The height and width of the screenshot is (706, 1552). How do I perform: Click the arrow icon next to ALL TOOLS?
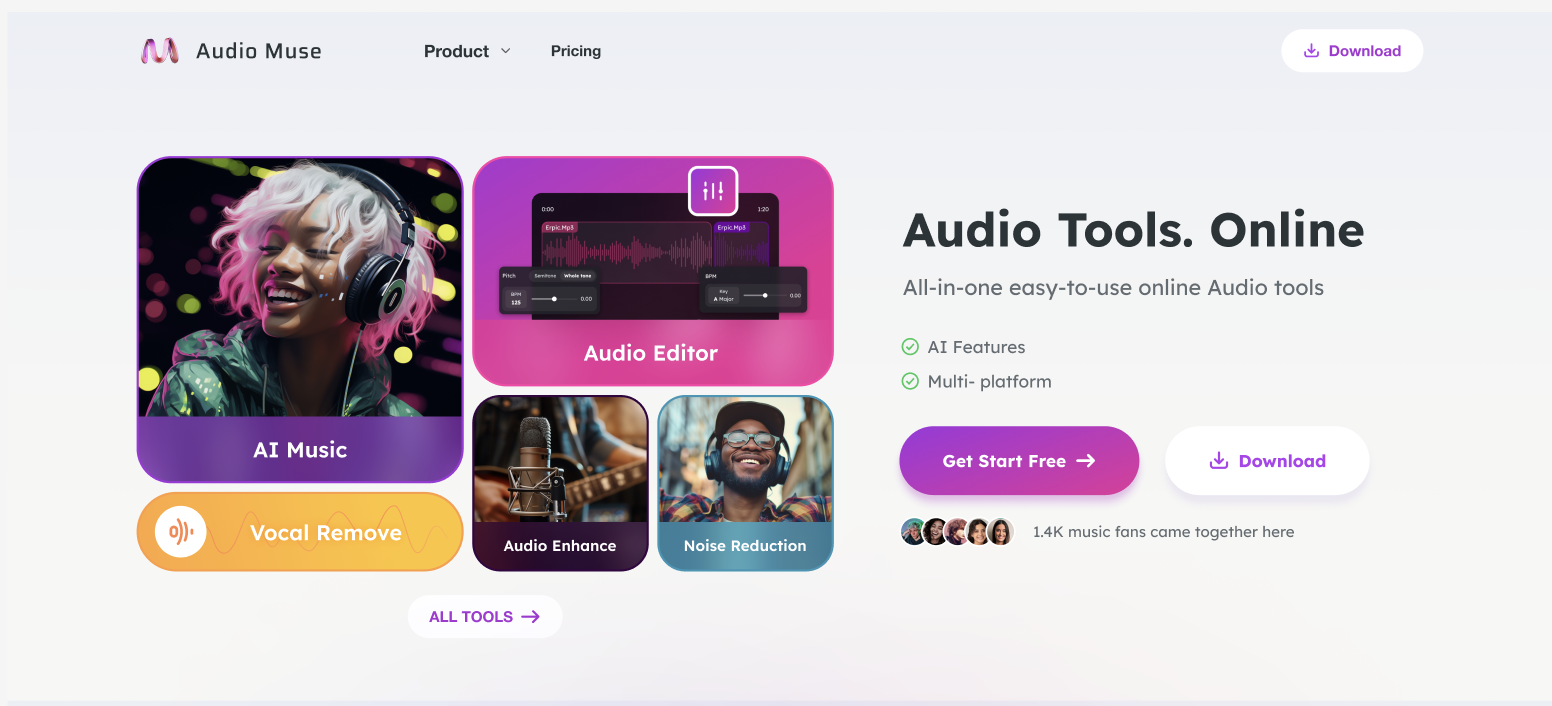coord(531,617)
